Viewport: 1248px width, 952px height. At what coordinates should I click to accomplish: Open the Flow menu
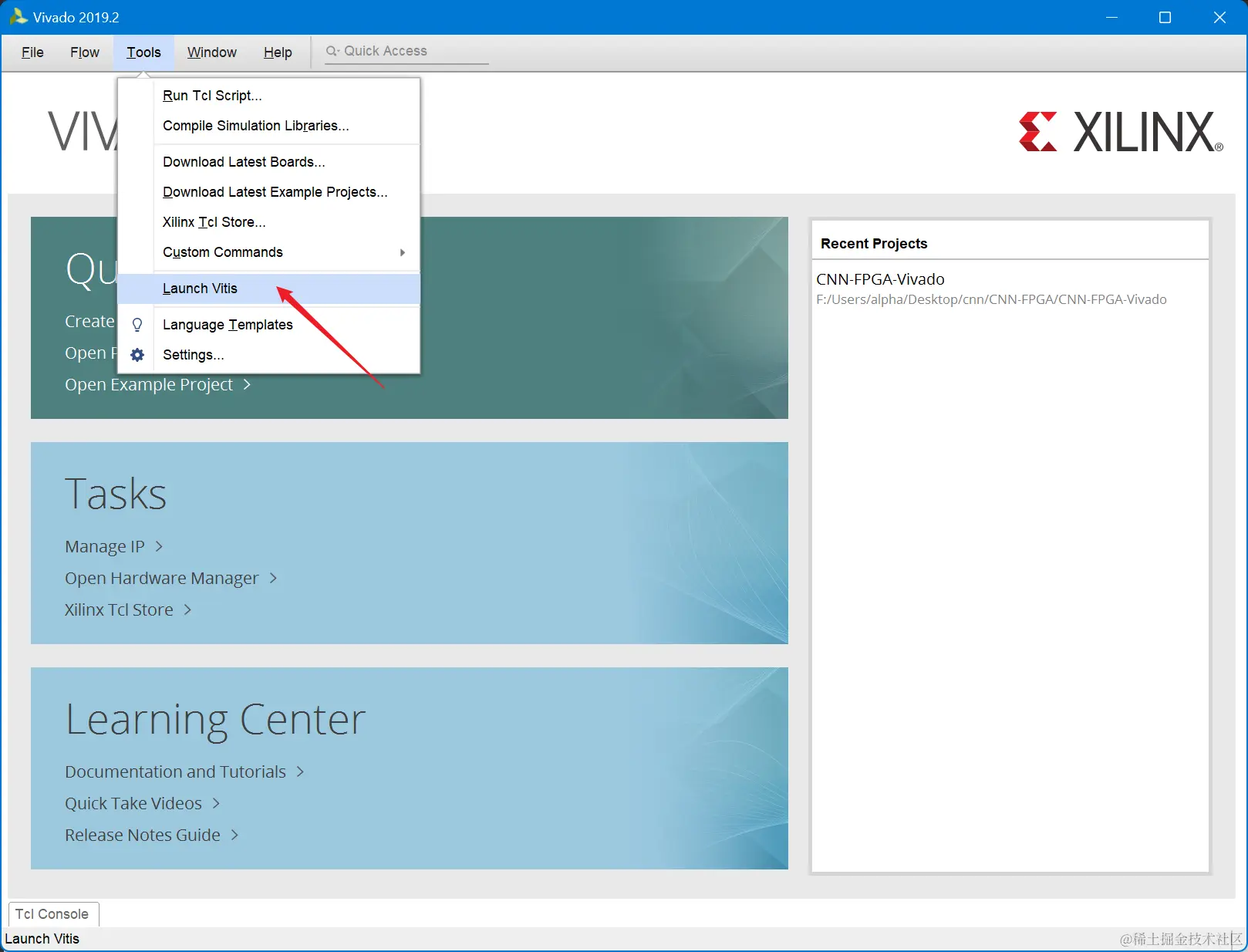[x=85, y=52]
